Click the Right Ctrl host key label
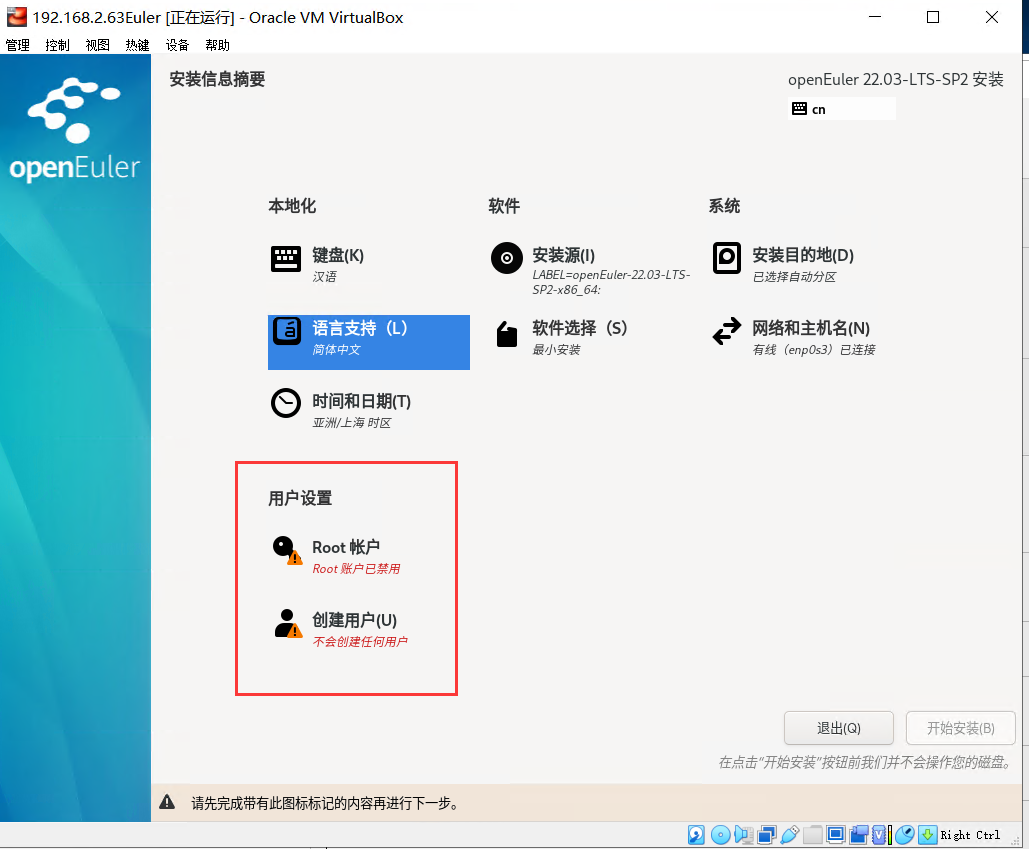This screenshot has width=1029, height=849. coord(970,835)
